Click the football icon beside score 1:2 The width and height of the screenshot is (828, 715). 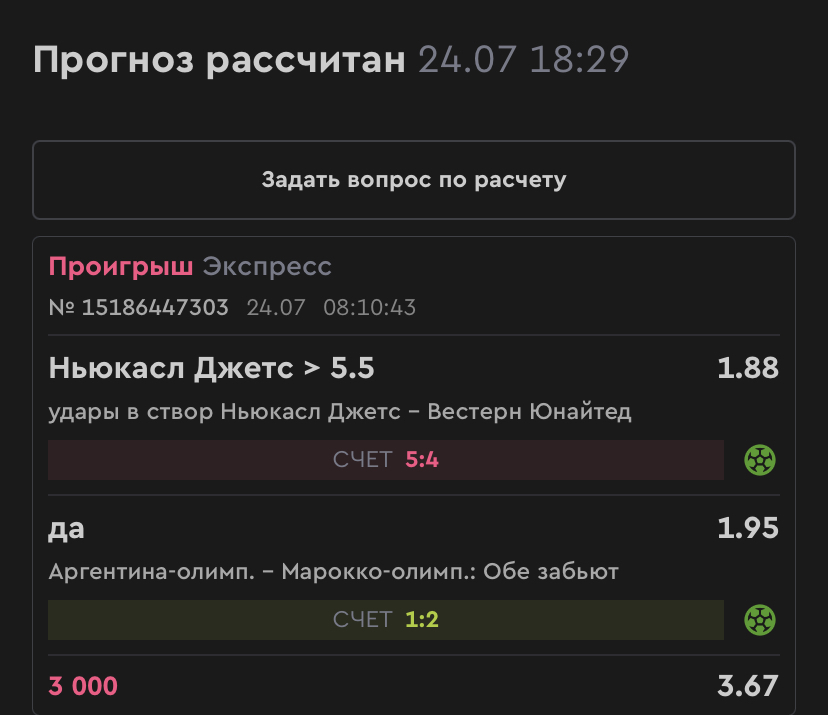click(x=760, y=620)
